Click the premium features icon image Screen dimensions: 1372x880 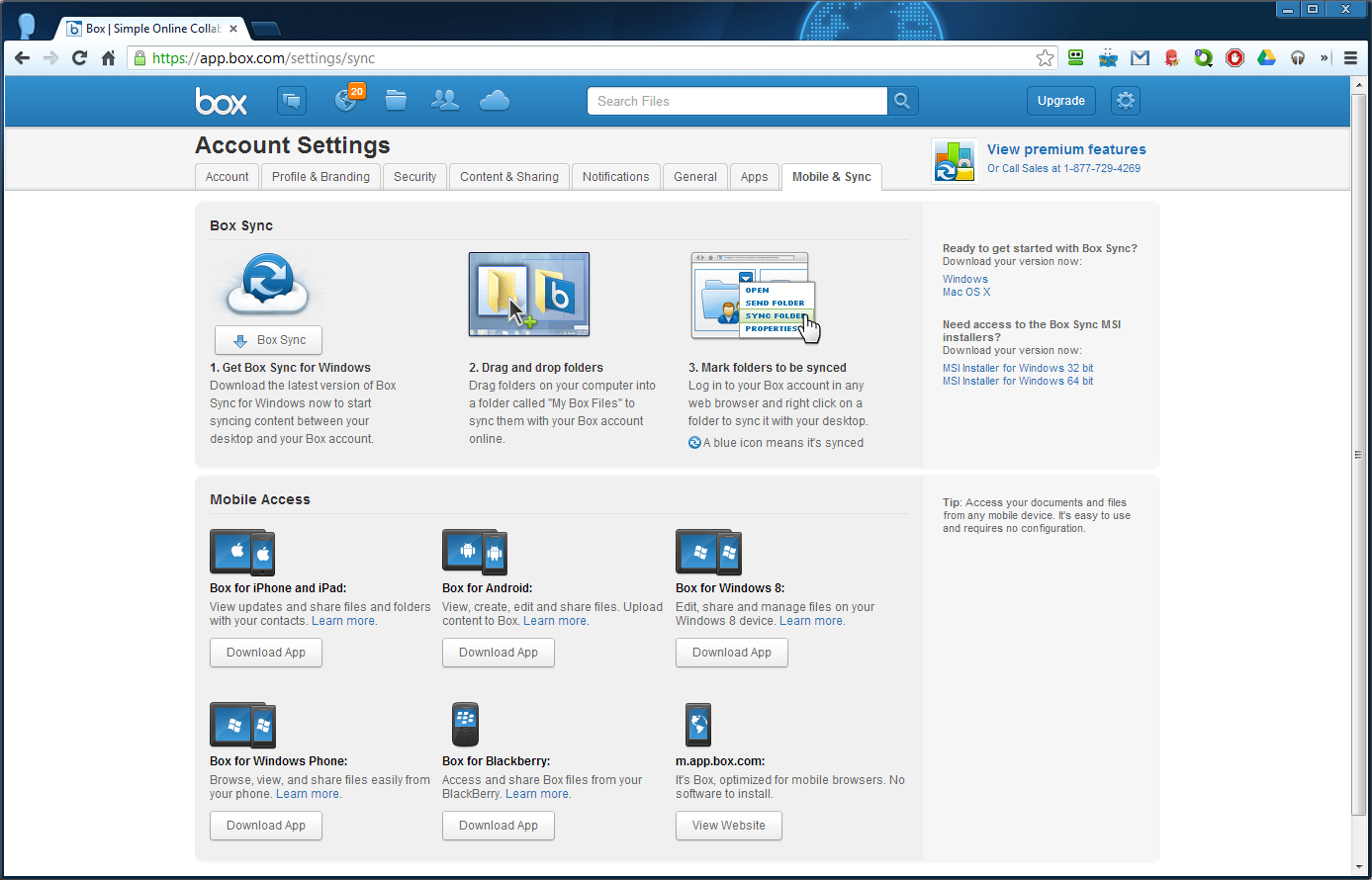[955, 161]
